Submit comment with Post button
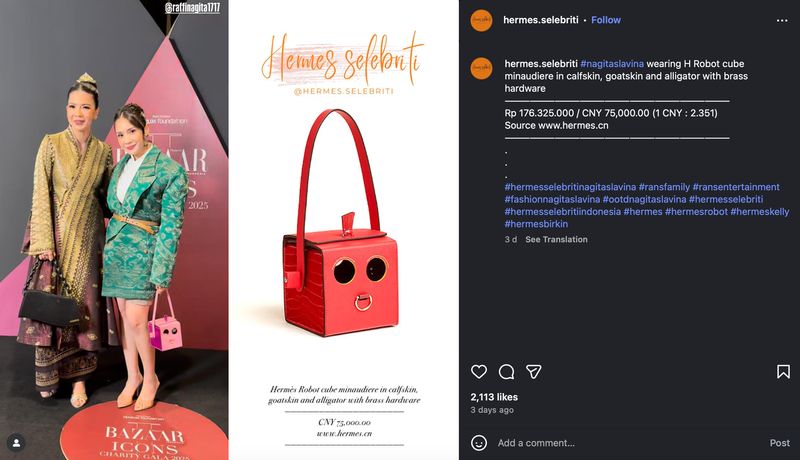This screenshot has height=460, width=800. point(779,443)
